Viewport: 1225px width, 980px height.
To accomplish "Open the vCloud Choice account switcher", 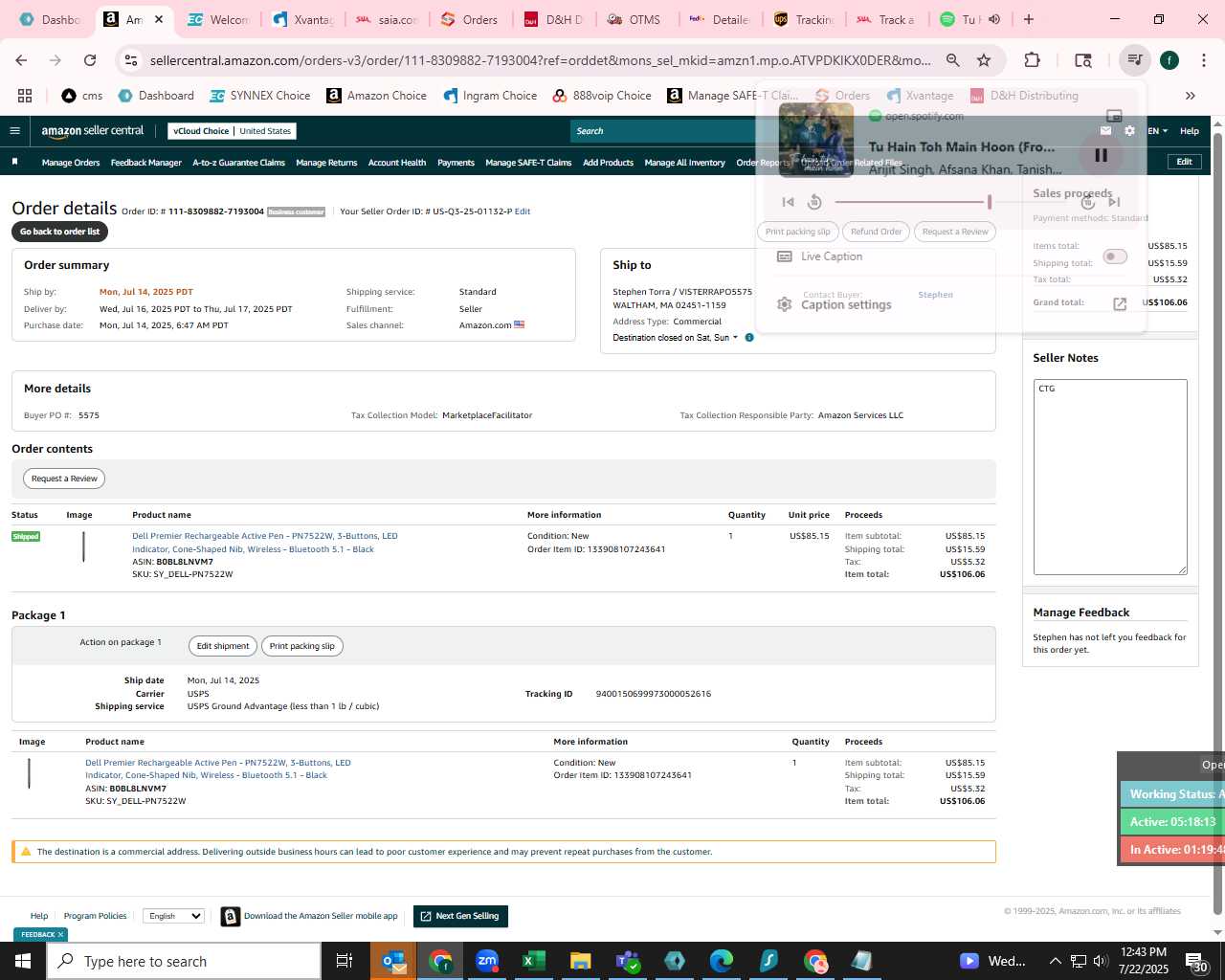I will pyautogui.click(x=233, y=131).
